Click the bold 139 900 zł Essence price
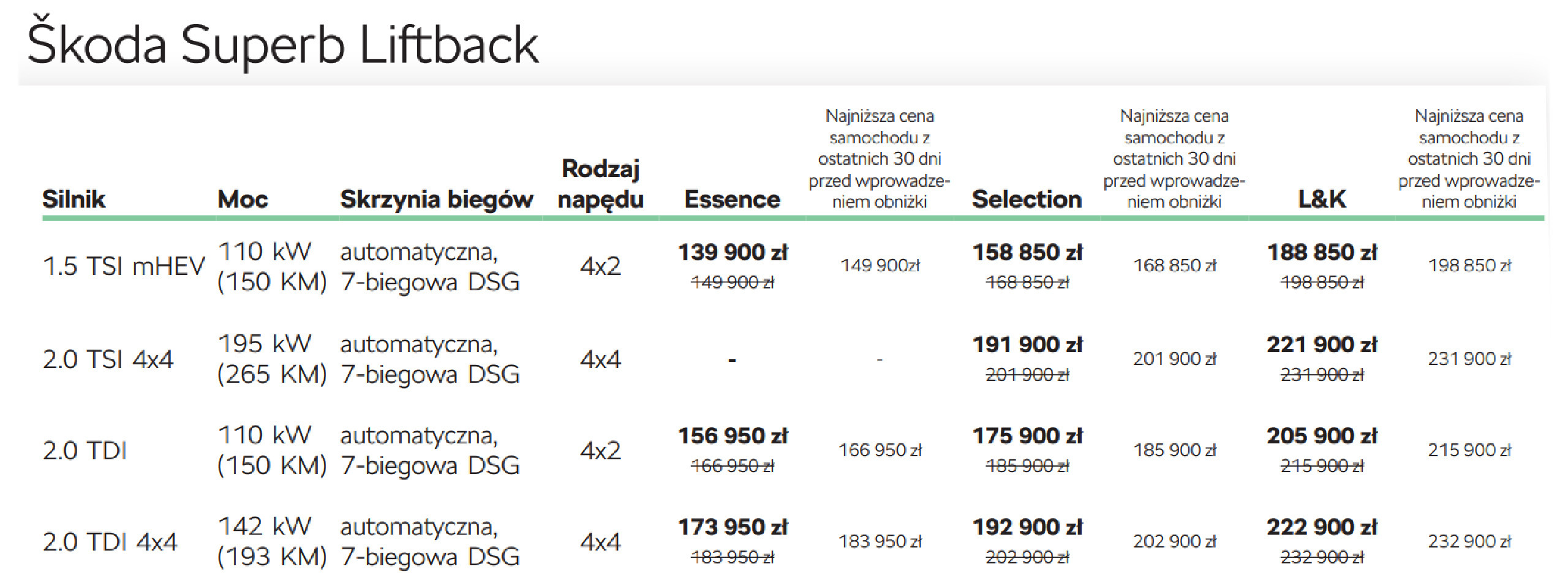 pyautogui.click(x=733, y=252)
